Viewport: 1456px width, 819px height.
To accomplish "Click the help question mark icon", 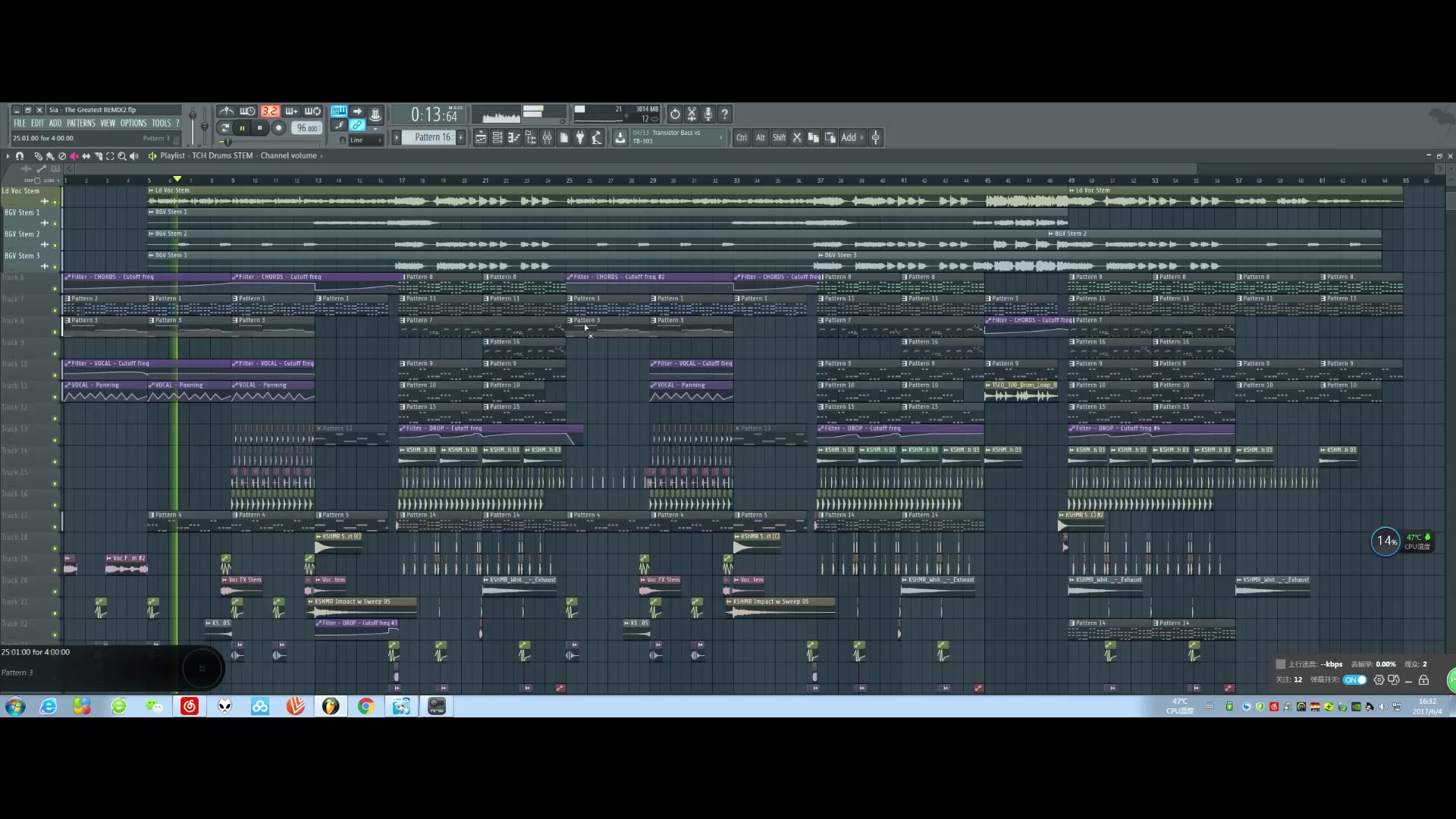I will 725,114.
